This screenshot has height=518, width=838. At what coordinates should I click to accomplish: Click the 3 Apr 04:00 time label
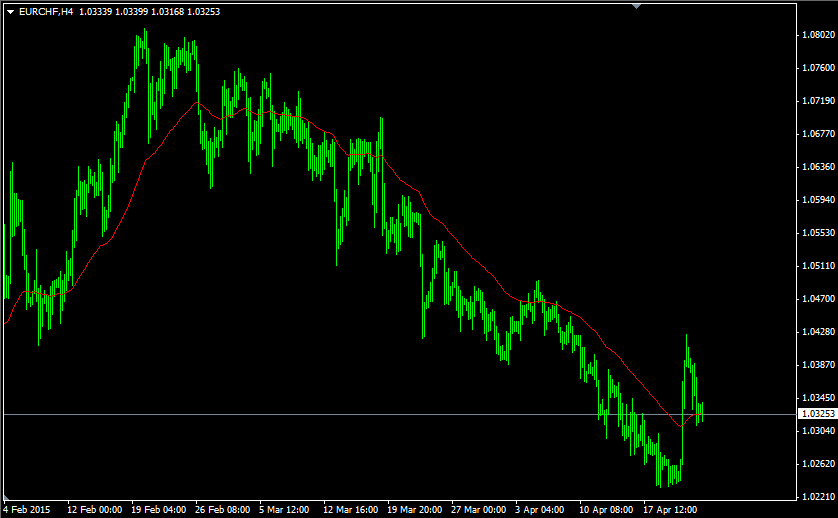540,510
